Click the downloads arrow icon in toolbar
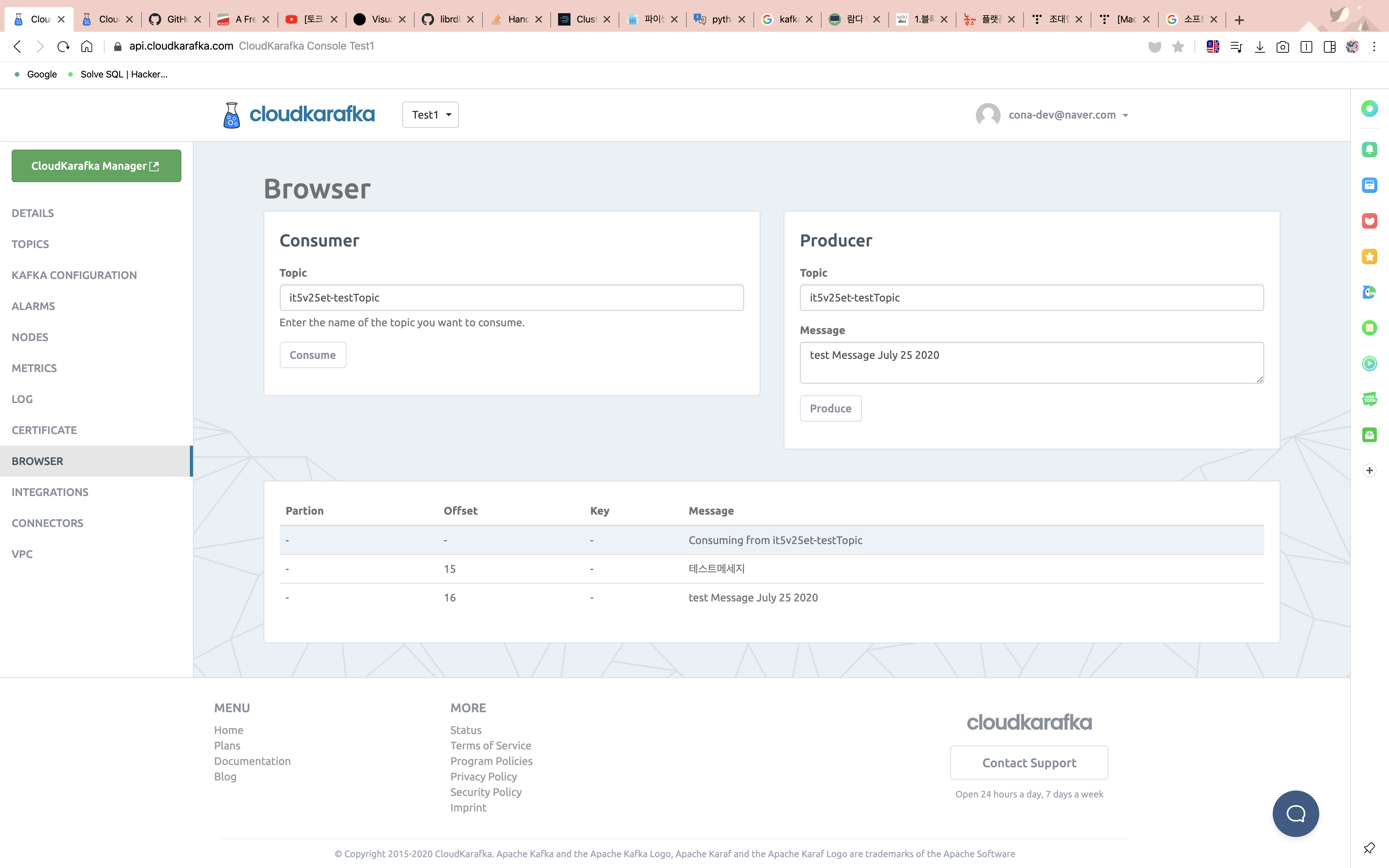Screen dimensions: 1389x868 (x=1259, y=47)
